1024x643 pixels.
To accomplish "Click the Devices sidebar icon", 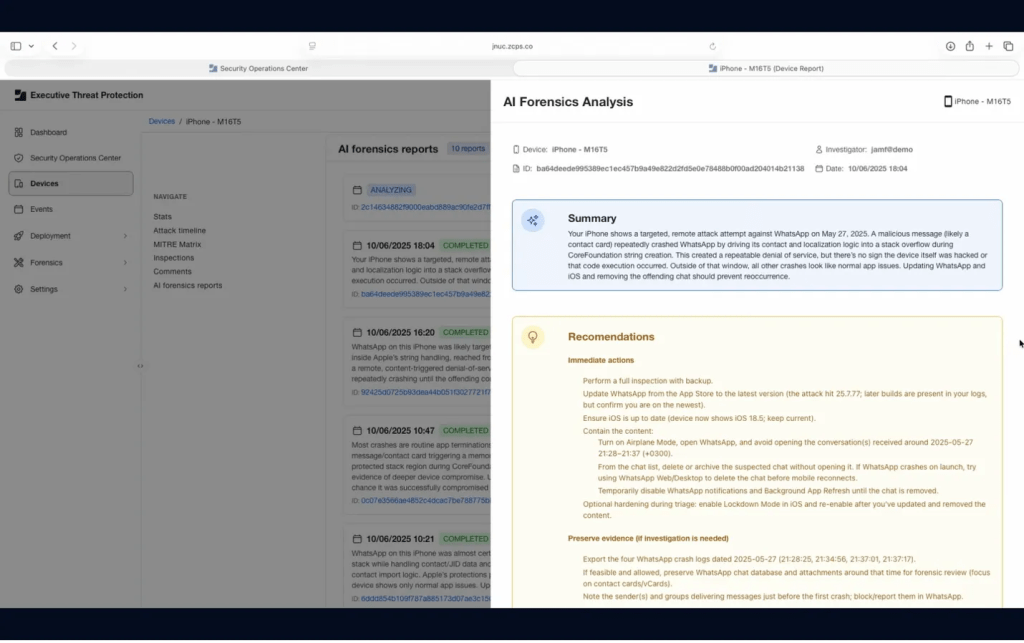I will tap(18, 183).
